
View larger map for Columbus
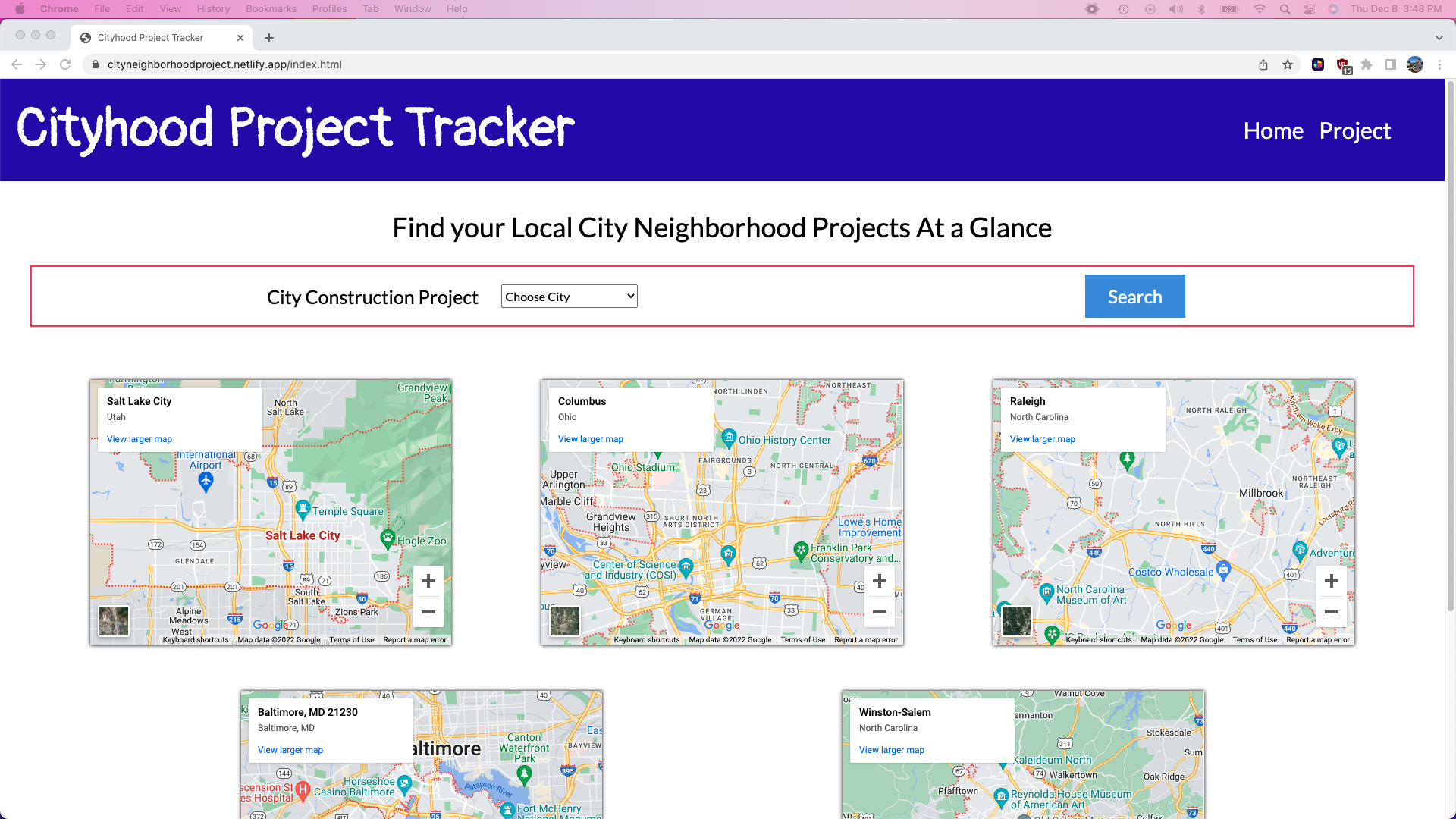click(591, 439)
